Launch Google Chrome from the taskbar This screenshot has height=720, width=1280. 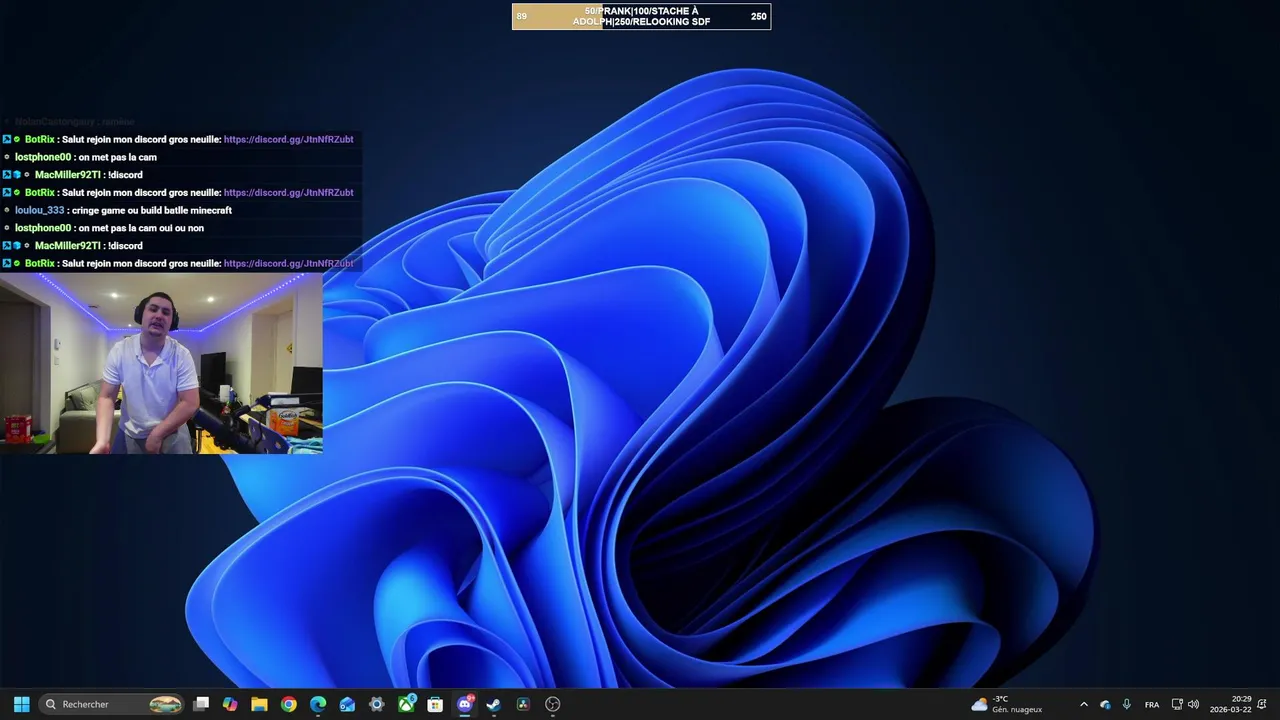tap(288, 704)
